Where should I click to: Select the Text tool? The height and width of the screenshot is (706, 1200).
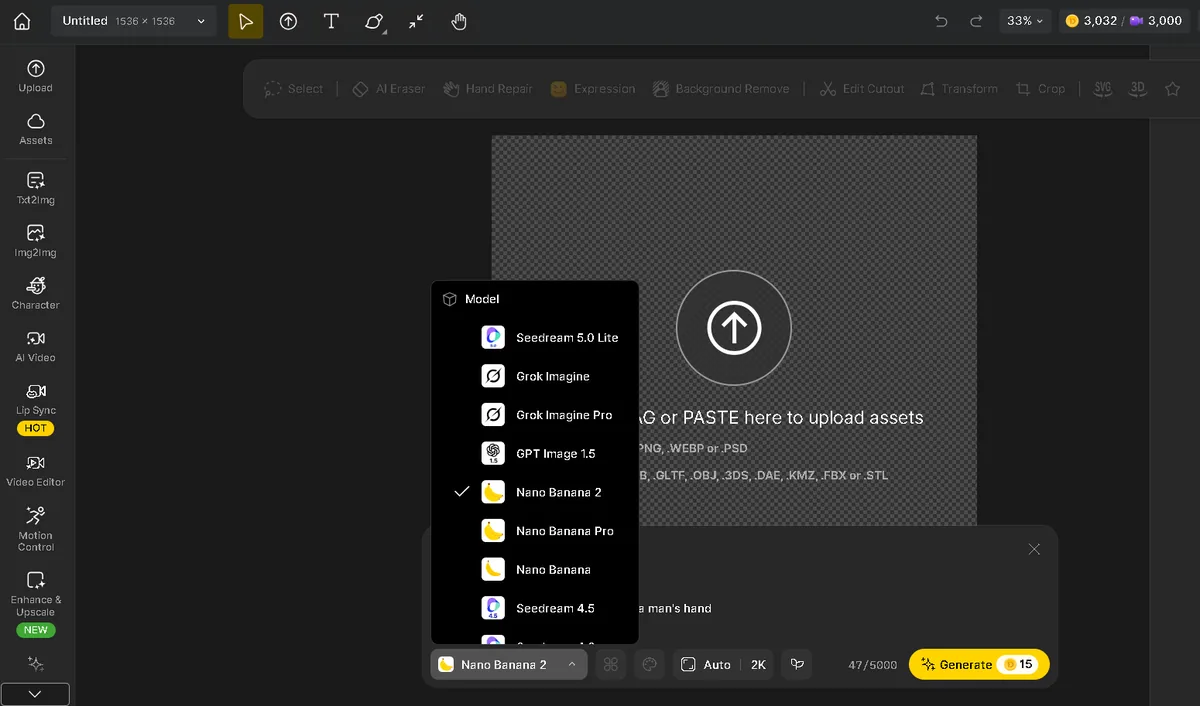click(x=331, y=21)
